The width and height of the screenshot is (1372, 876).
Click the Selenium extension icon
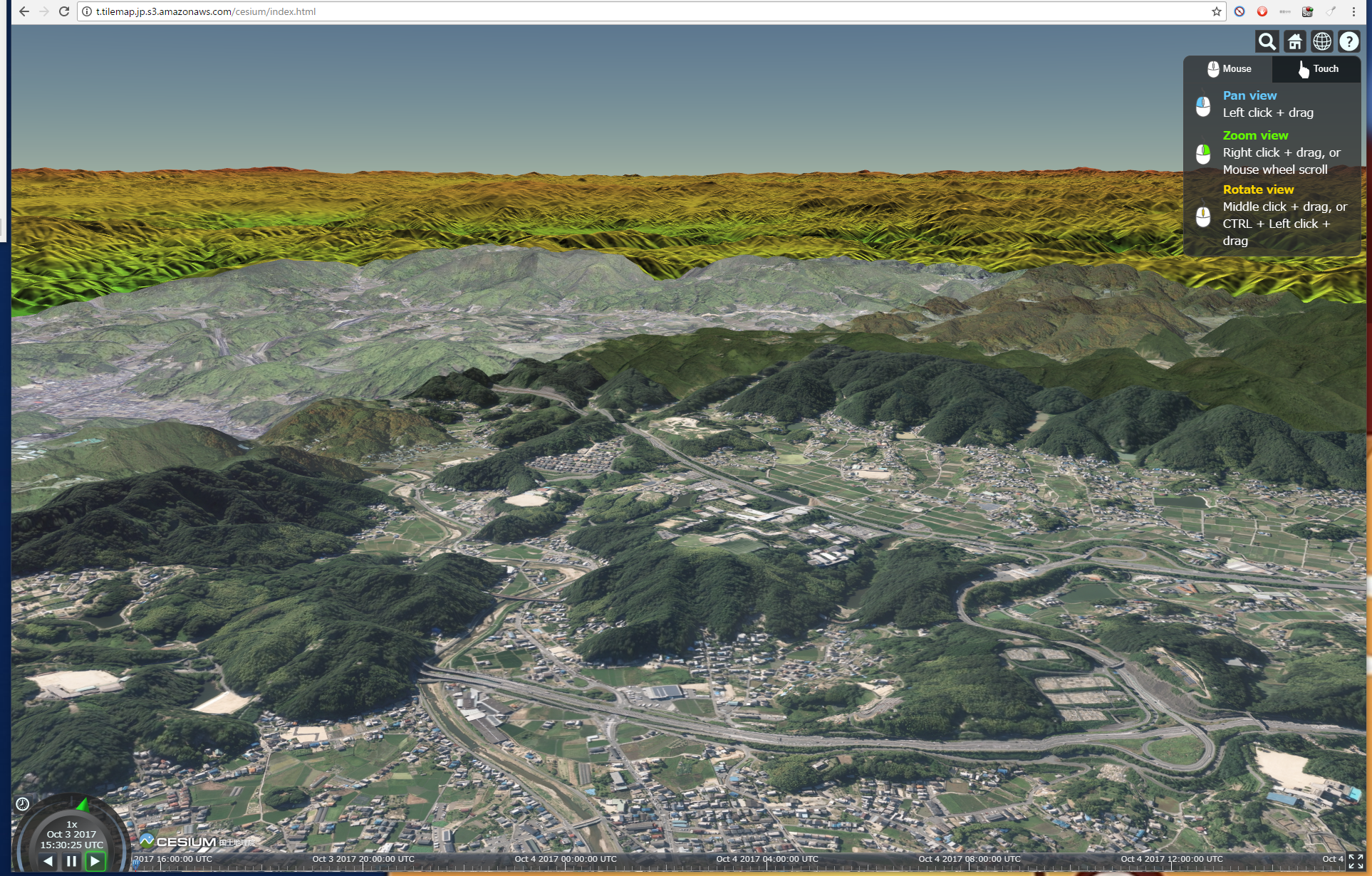point(1307,11)
